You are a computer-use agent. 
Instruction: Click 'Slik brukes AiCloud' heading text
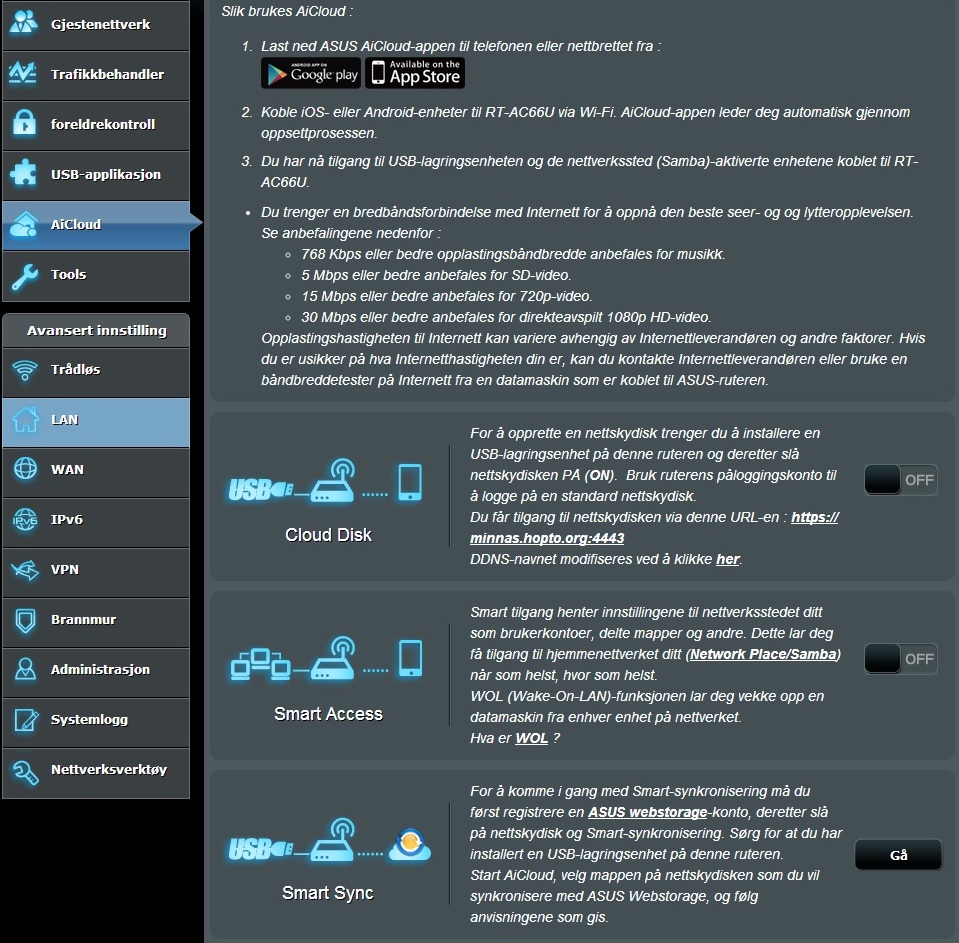(x=287, y=11)
